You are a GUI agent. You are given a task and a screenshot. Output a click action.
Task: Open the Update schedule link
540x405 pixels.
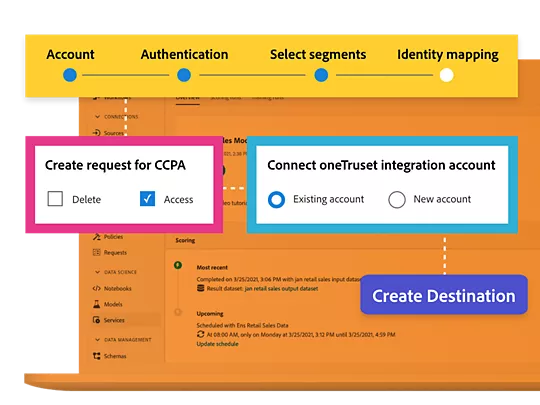pos(217,344)
